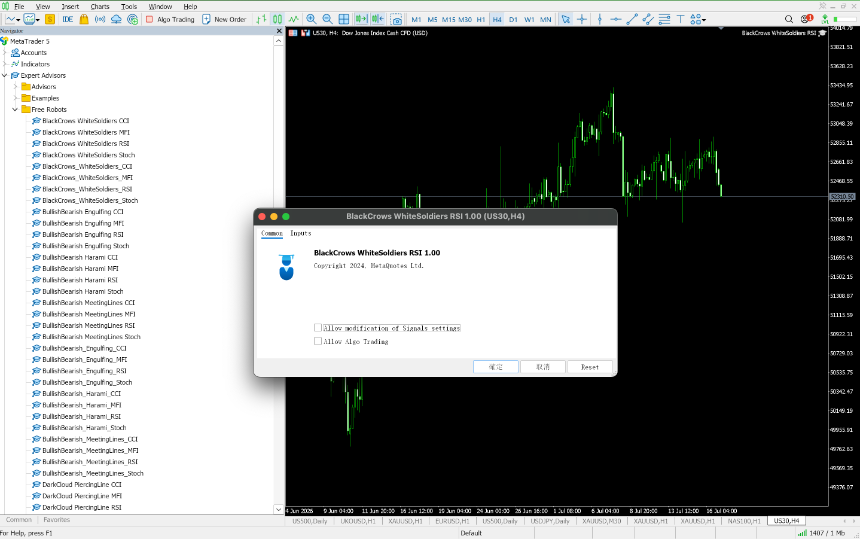Switch to the Inputs tab
The width and height of the screenshot is (860, 539).
tap(301, 234)
